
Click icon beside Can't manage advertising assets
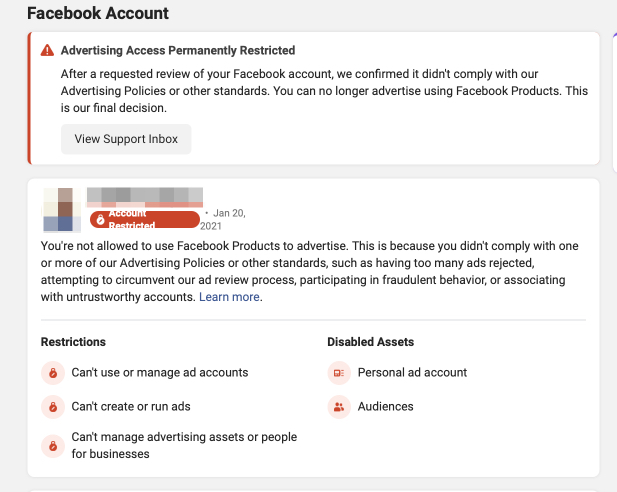50,445
